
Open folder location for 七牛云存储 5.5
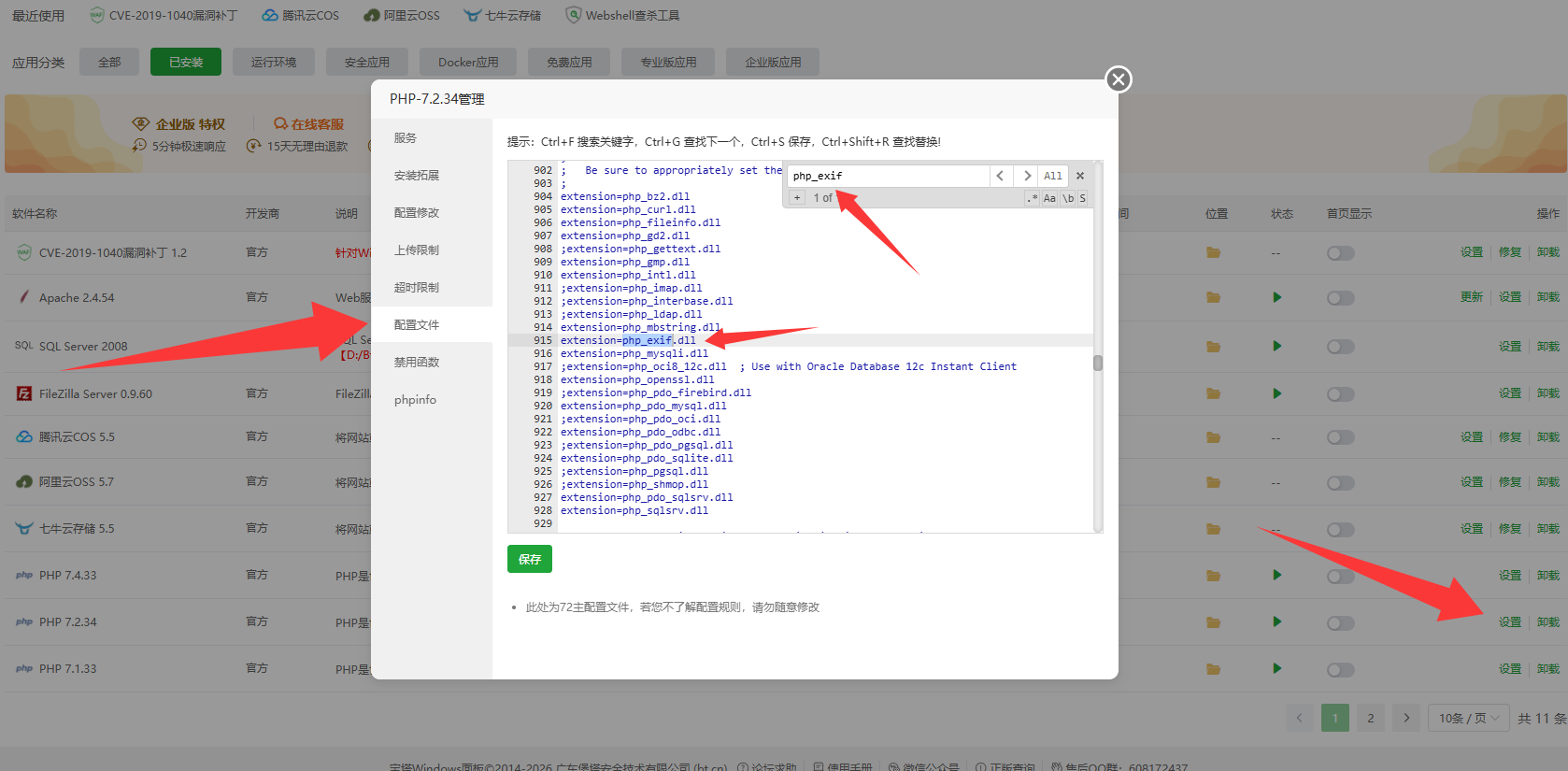click(x=1213, y=529)
